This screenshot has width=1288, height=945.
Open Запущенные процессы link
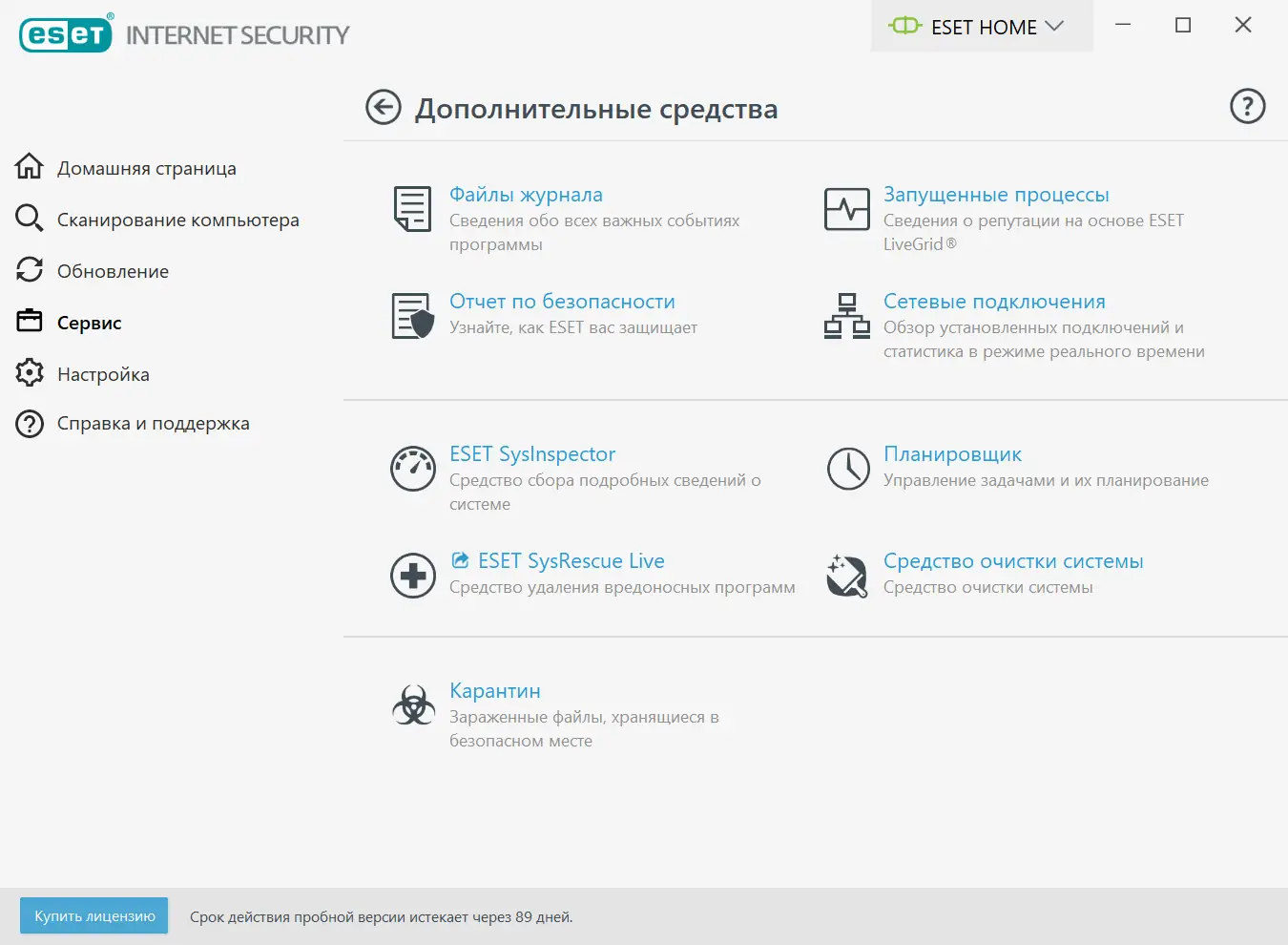(x=996, y=195)
